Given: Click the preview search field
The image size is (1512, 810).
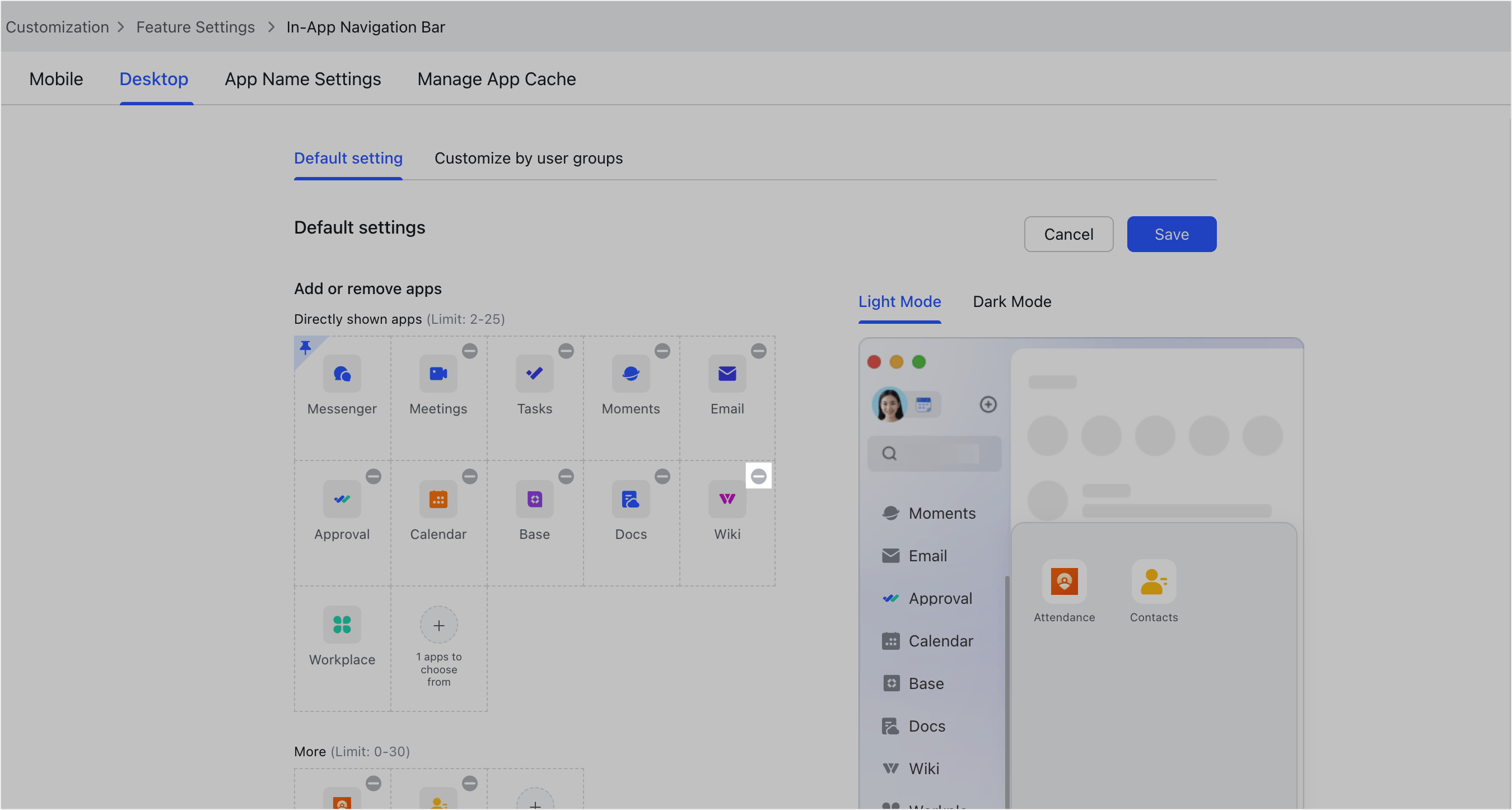Looking at the screenshot, I should (934, 453).
